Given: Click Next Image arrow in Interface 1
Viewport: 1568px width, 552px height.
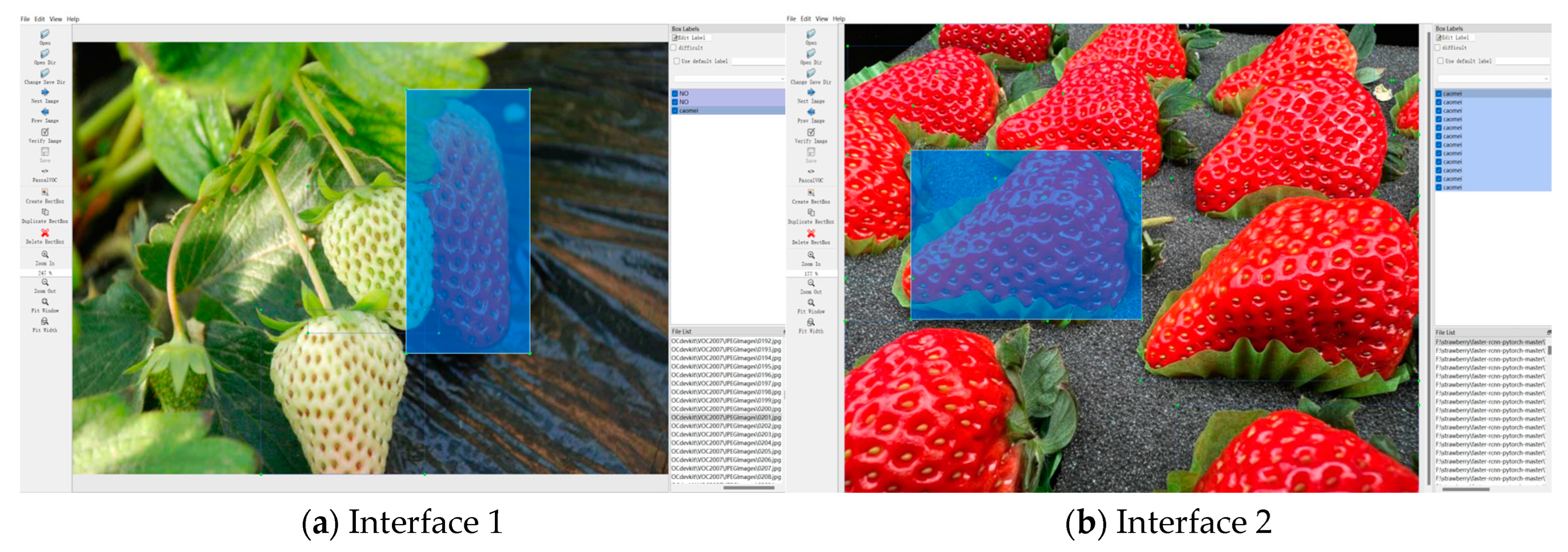Looking at the screenshot, I should (x=45, y=93).
